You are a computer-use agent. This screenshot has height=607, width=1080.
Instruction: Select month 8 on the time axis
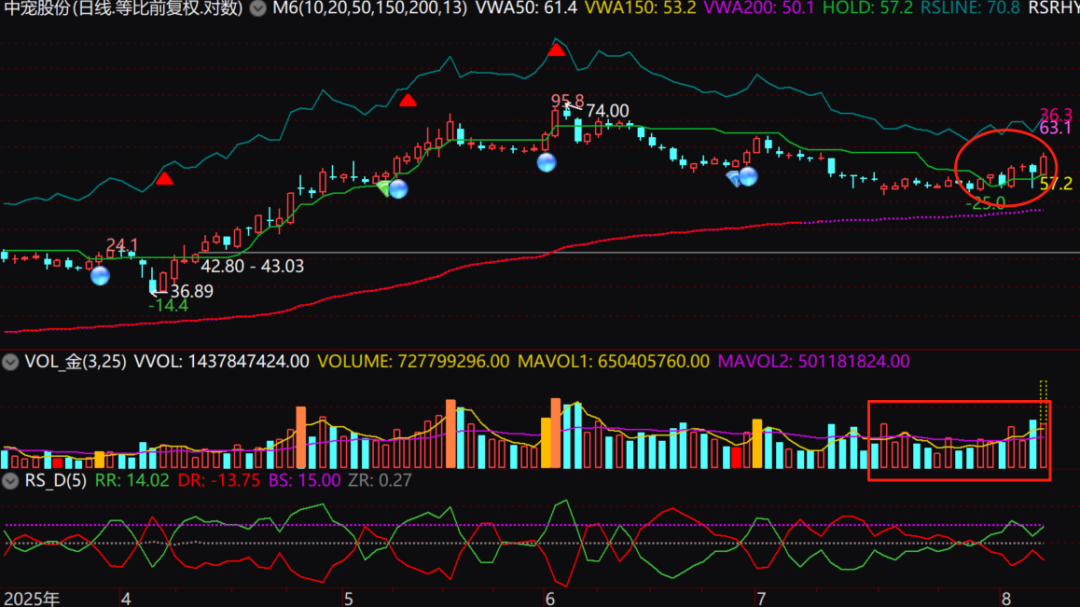(1006, 598)
